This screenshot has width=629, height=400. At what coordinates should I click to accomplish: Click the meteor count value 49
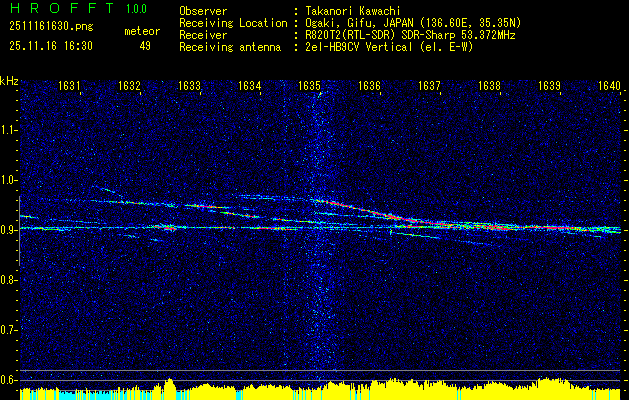tap(145, 46)
